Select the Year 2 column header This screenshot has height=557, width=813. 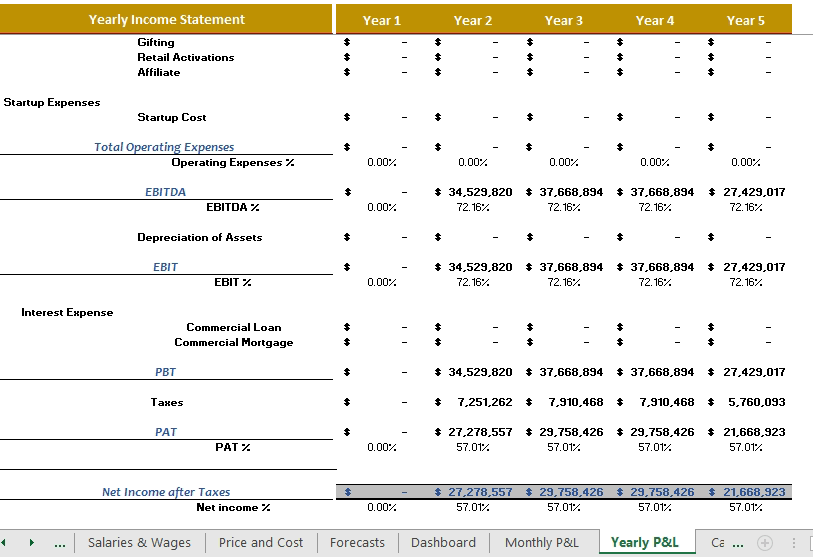(472, 20)
